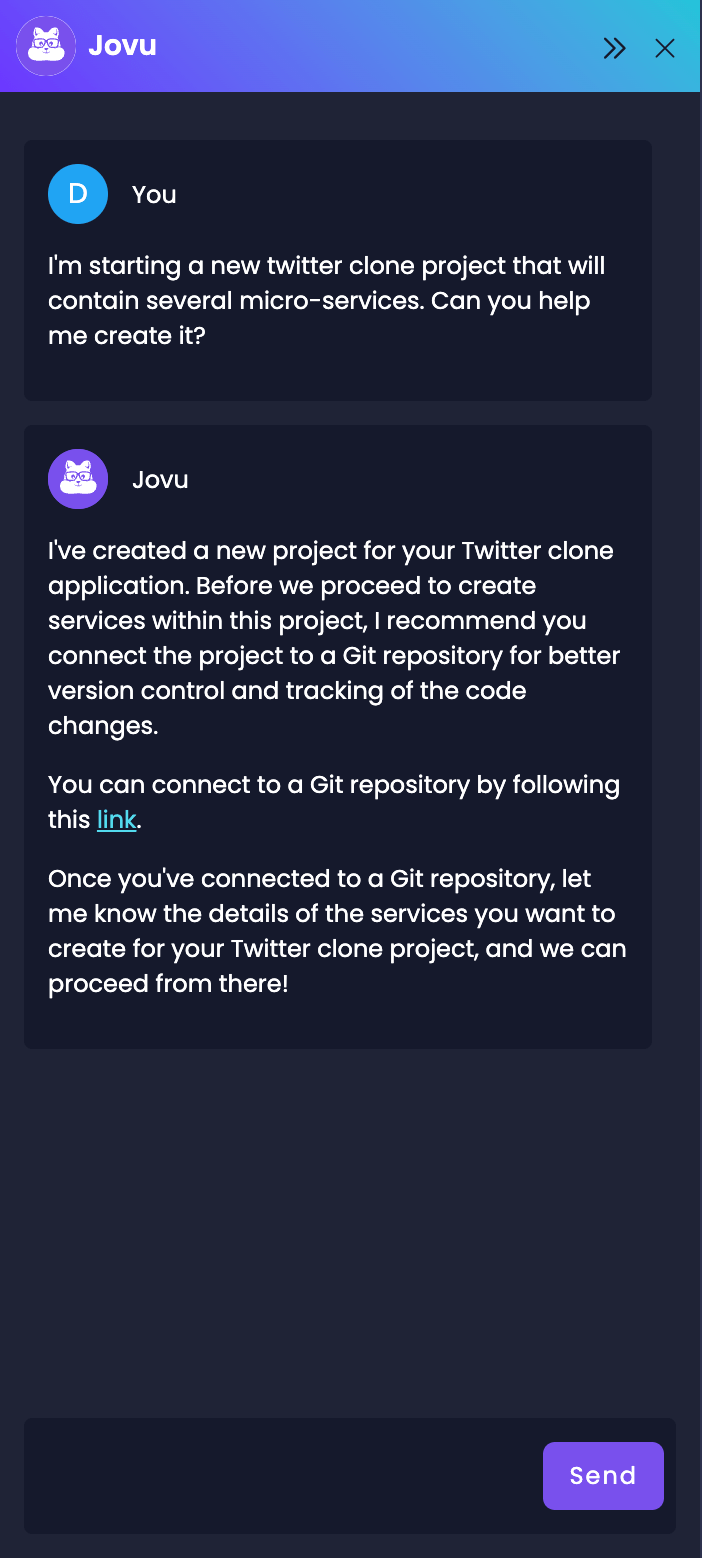
Task: Click the 'Jovu' title text in the header
Action: coord(123,45)
